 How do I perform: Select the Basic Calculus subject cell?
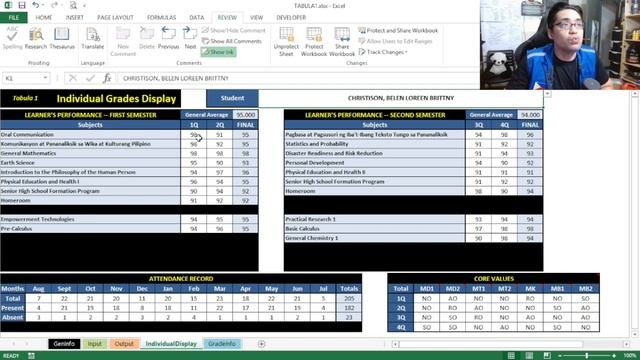(x=375, y=229)
